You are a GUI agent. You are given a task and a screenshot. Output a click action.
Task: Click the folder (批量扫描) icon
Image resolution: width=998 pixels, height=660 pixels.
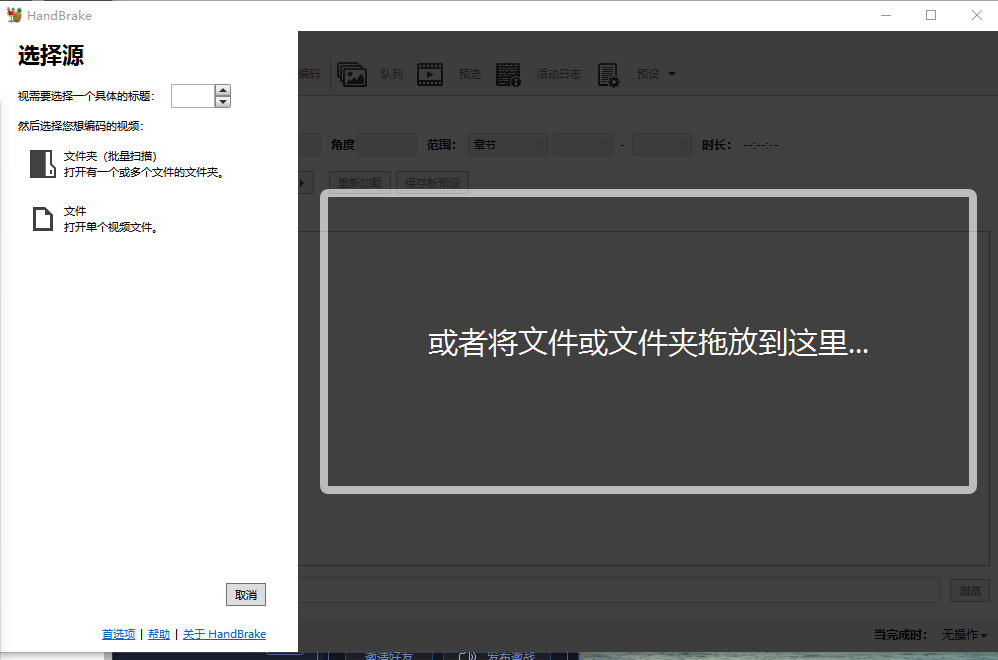click(x=42, y=164)
